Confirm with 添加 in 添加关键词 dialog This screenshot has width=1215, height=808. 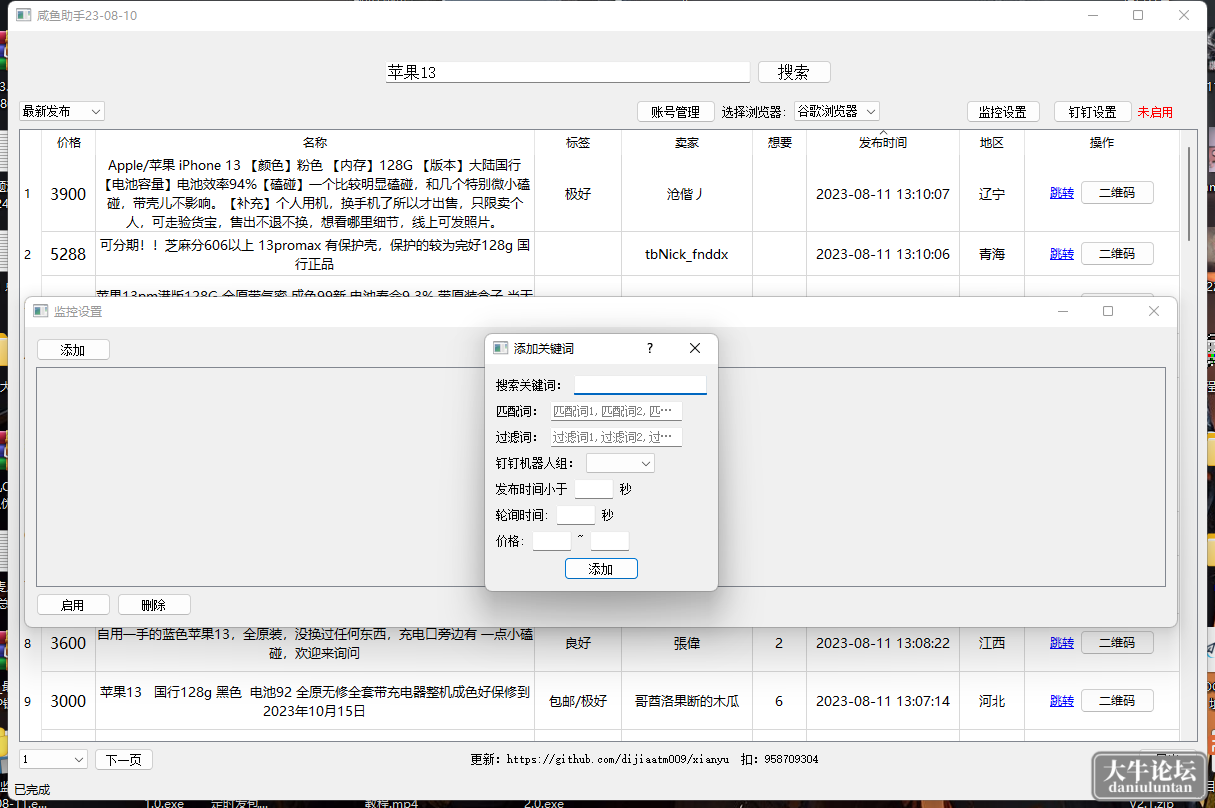601,569
